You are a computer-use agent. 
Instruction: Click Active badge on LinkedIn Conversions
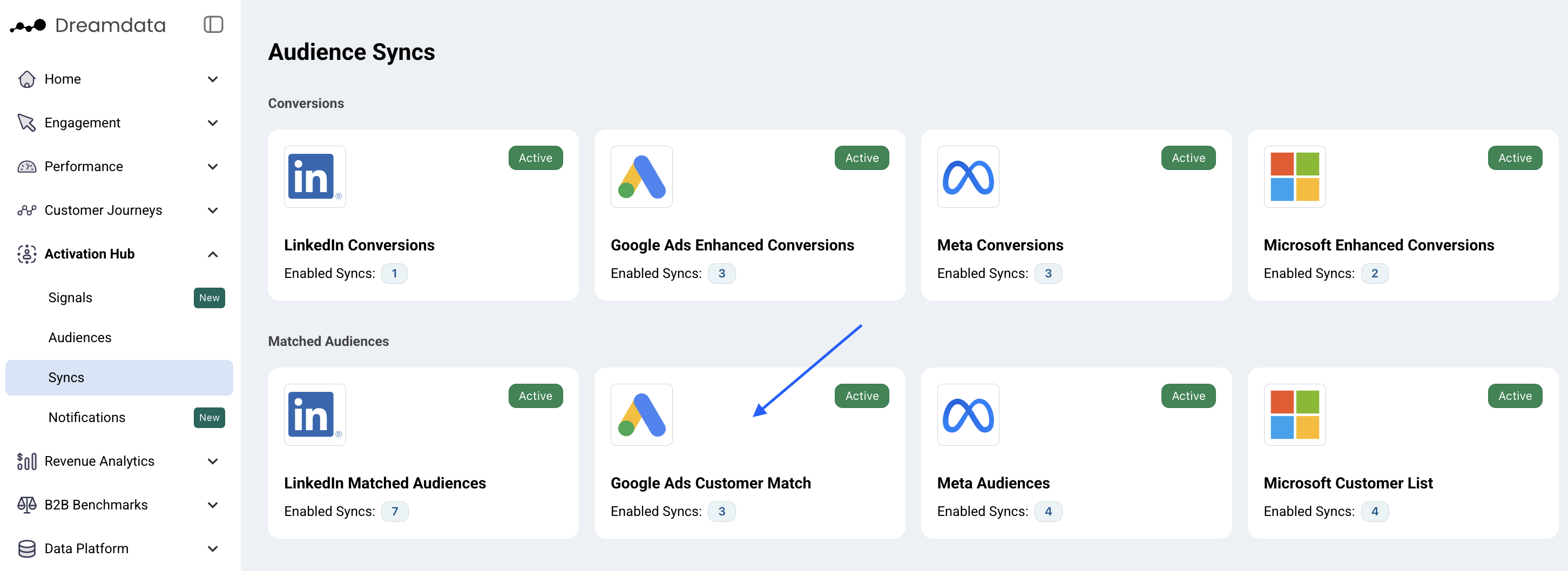536,158
